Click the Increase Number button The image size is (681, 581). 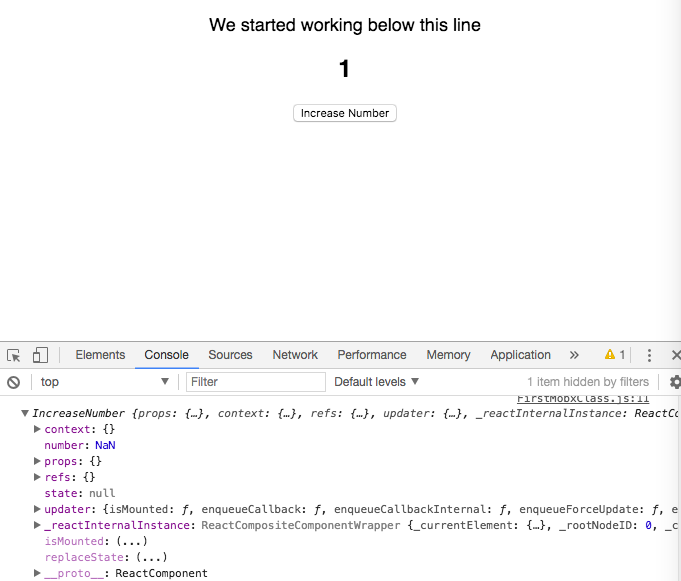[x=345, y=113]
